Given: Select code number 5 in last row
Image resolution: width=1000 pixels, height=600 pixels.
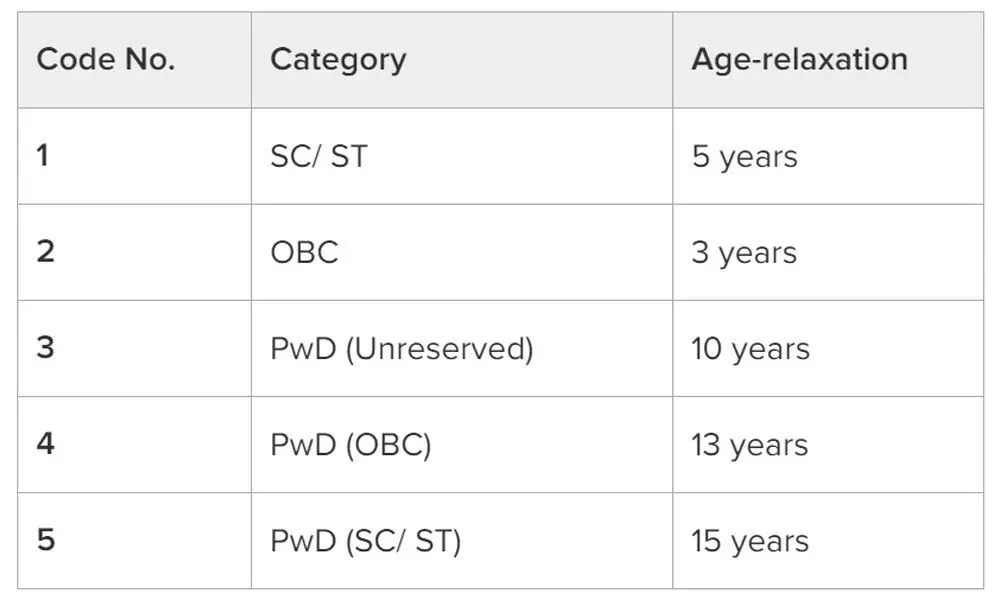Looking at the screenshot, I should (45, 540).
